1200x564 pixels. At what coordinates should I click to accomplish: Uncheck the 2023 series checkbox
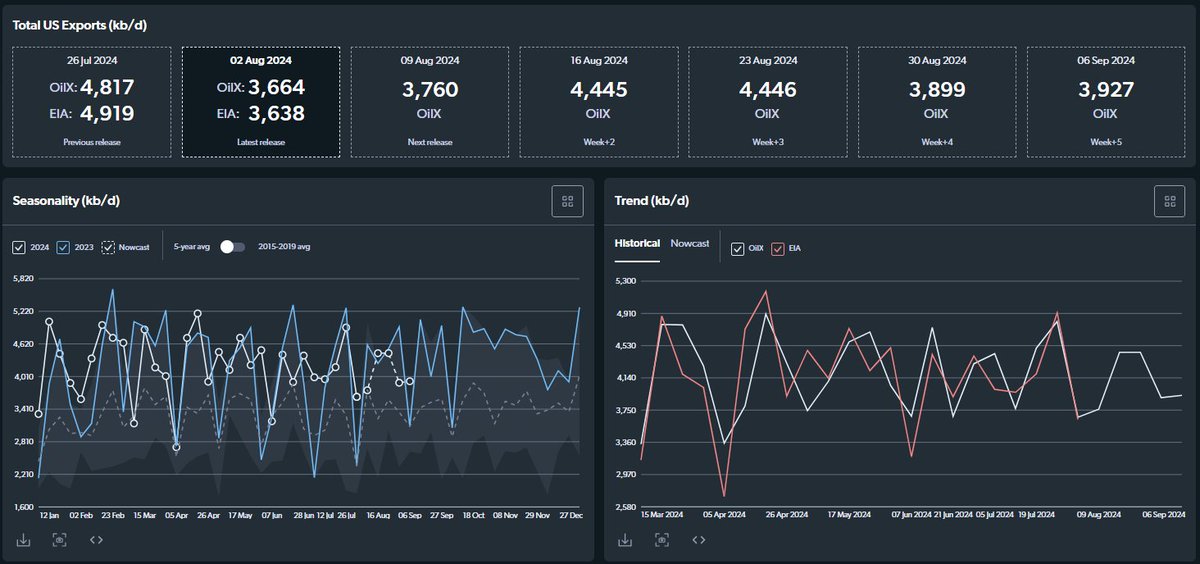click(x=64, y=247)
